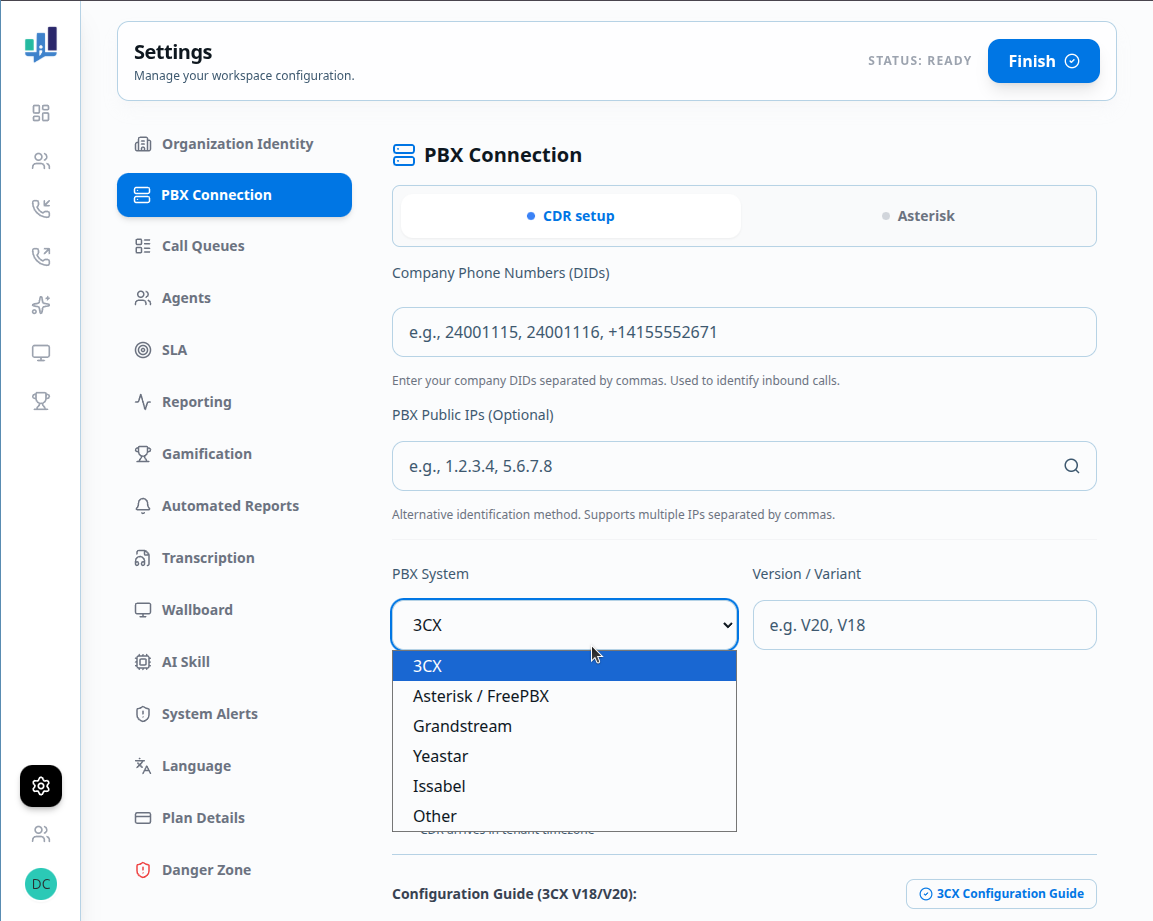Choose 3CX from the PBX System list

[564, 666]
